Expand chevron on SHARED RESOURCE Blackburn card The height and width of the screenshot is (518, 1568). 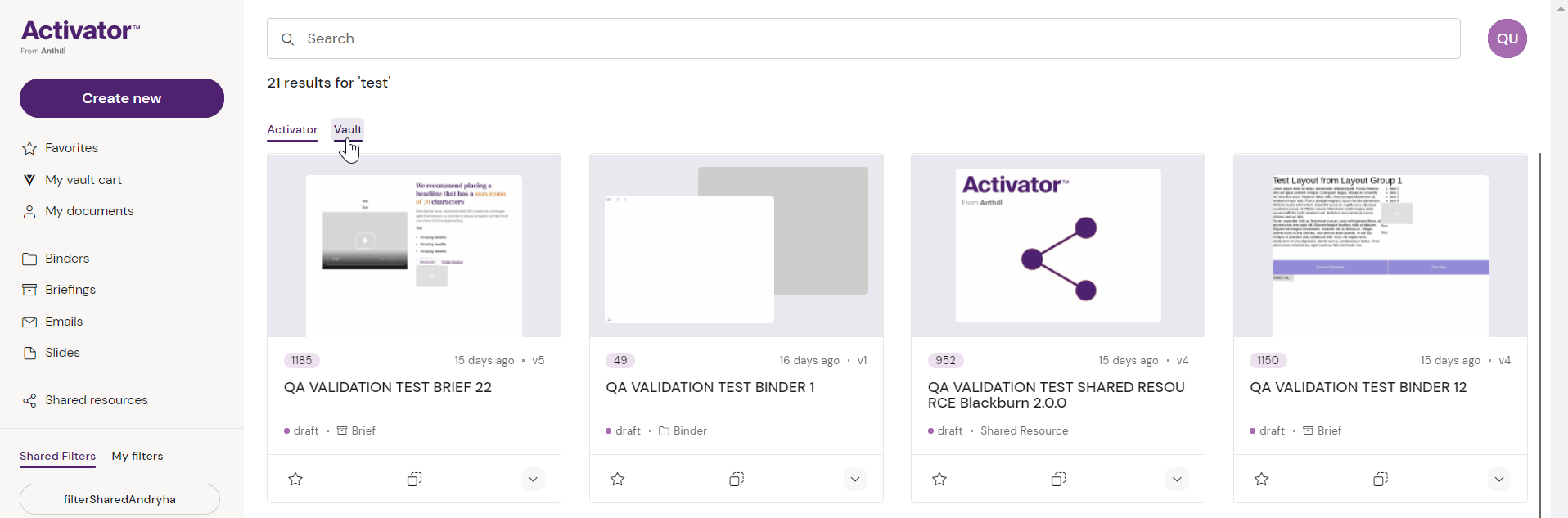coord(1177,479)
